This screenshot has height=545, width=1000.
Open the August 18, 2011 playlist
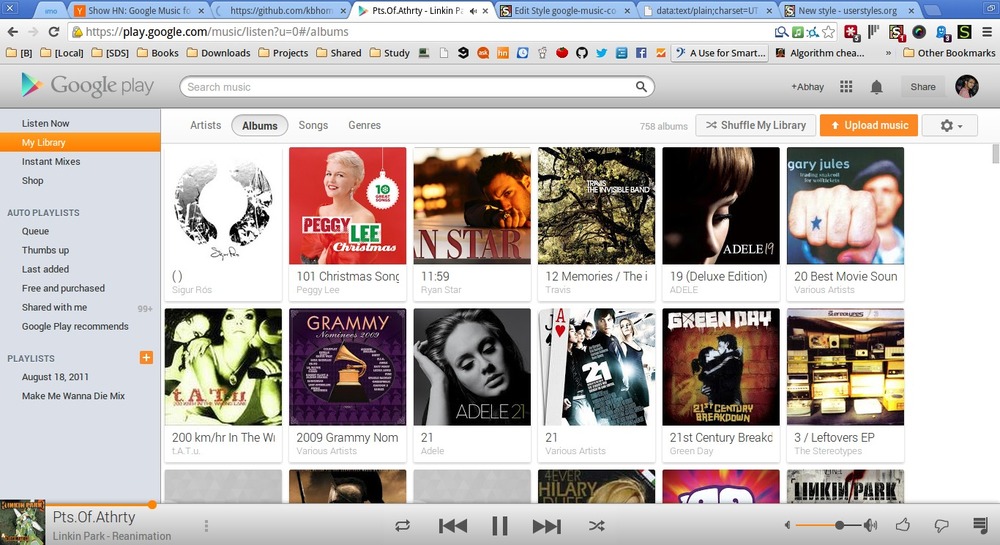coord(55,377)
